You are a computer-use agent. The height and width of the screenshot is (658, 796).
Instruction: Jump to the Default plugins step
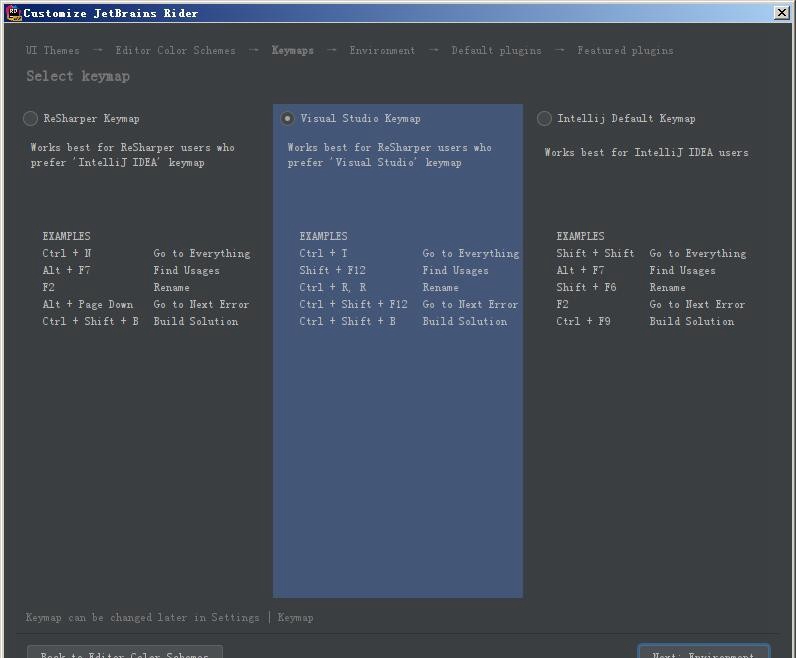click(x=496, y=50)
